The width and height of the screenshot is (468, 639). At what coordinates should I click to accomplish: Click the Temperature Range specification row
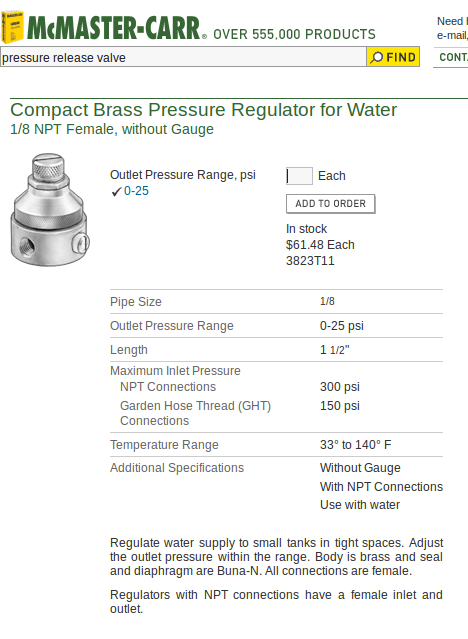coord(276,445)
